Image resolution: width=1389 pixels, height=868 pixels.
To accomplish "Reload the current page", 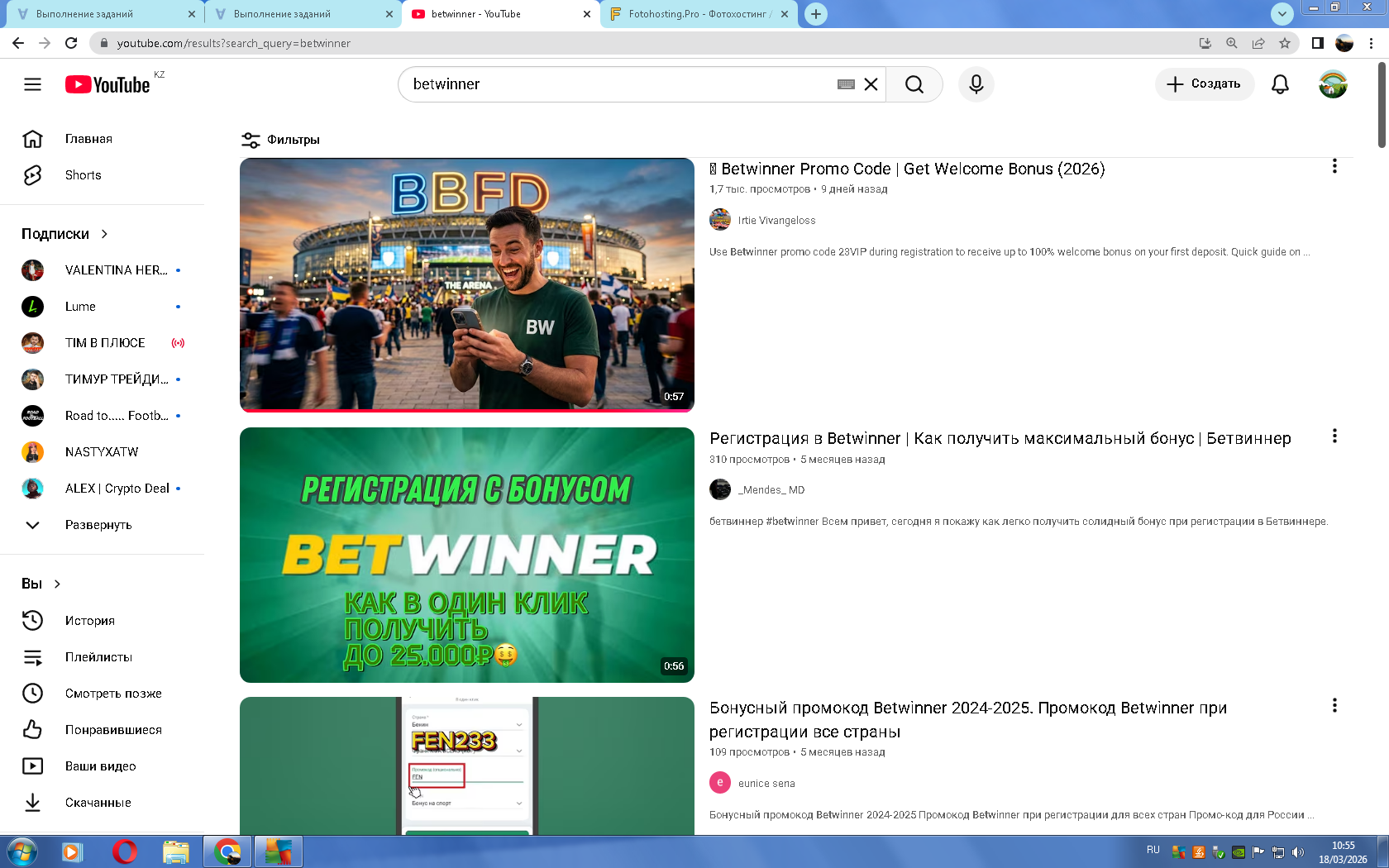I will tap(71, 43).
